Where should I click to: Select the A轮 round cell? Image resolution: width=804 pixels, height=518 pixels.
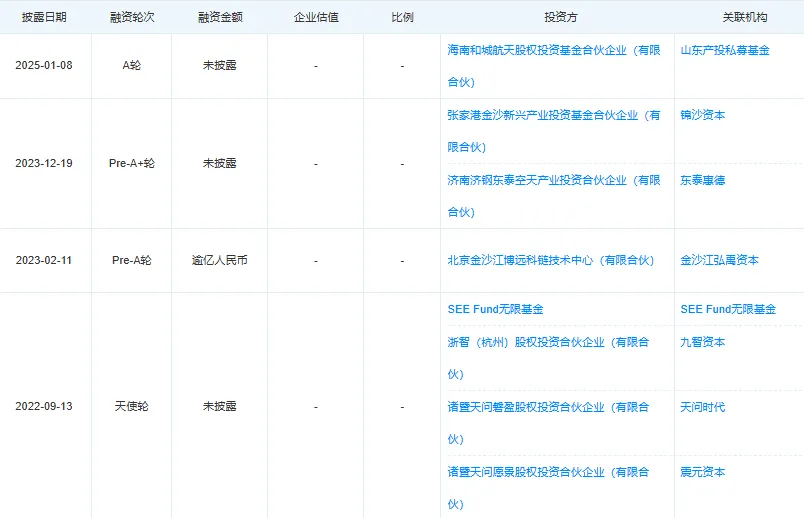point(132,65)
